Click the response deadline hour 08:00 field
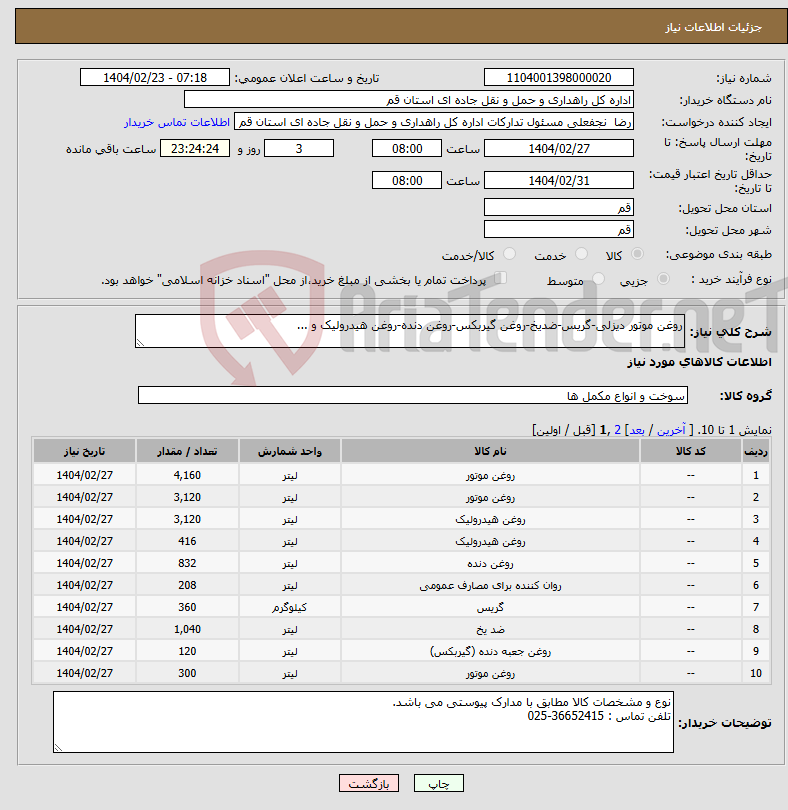This screenshot has width=788, height=810. point(407,149)
